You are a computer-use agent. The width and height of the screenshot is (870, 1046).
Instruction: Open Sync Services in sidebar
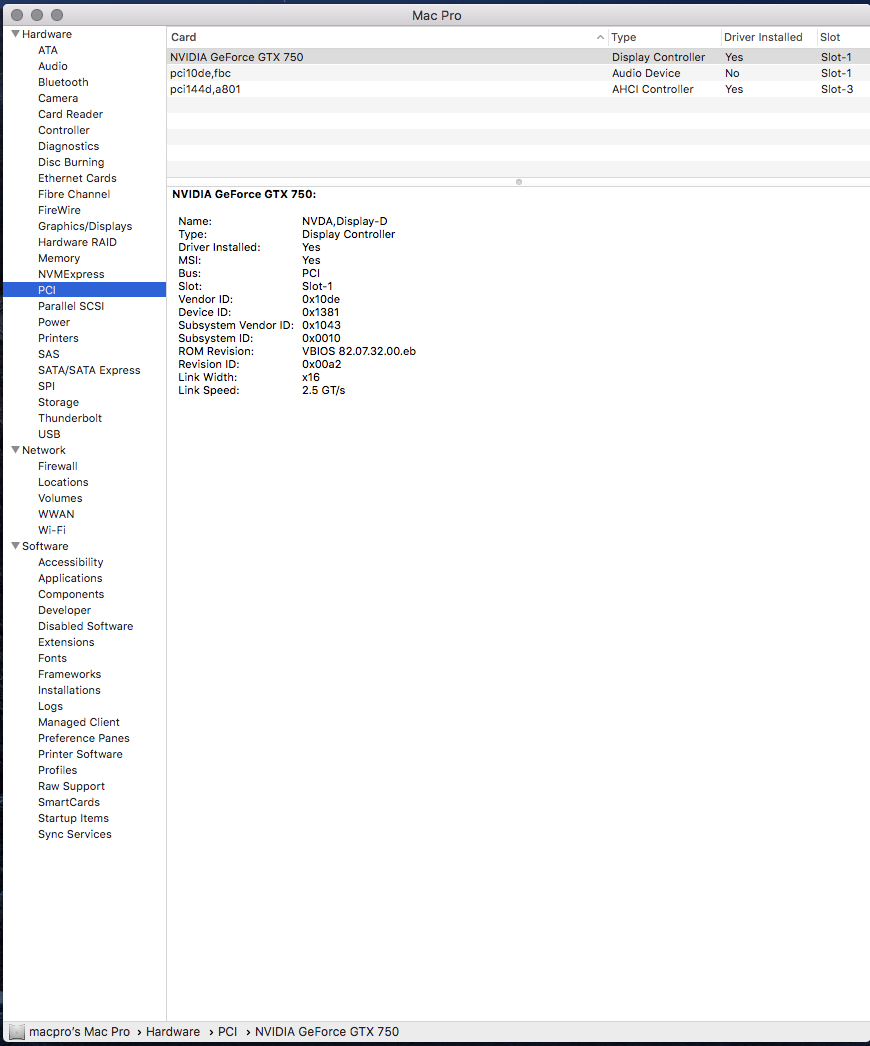[x=75, y=835]
